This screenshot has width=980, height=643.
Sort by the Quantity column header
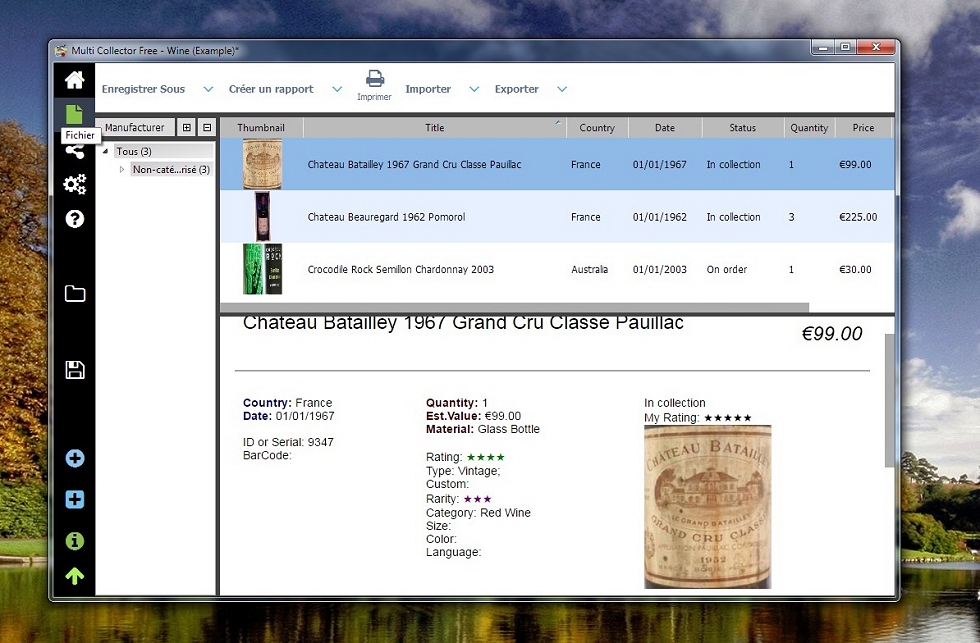pyautogui.click(x=809, y=127)
